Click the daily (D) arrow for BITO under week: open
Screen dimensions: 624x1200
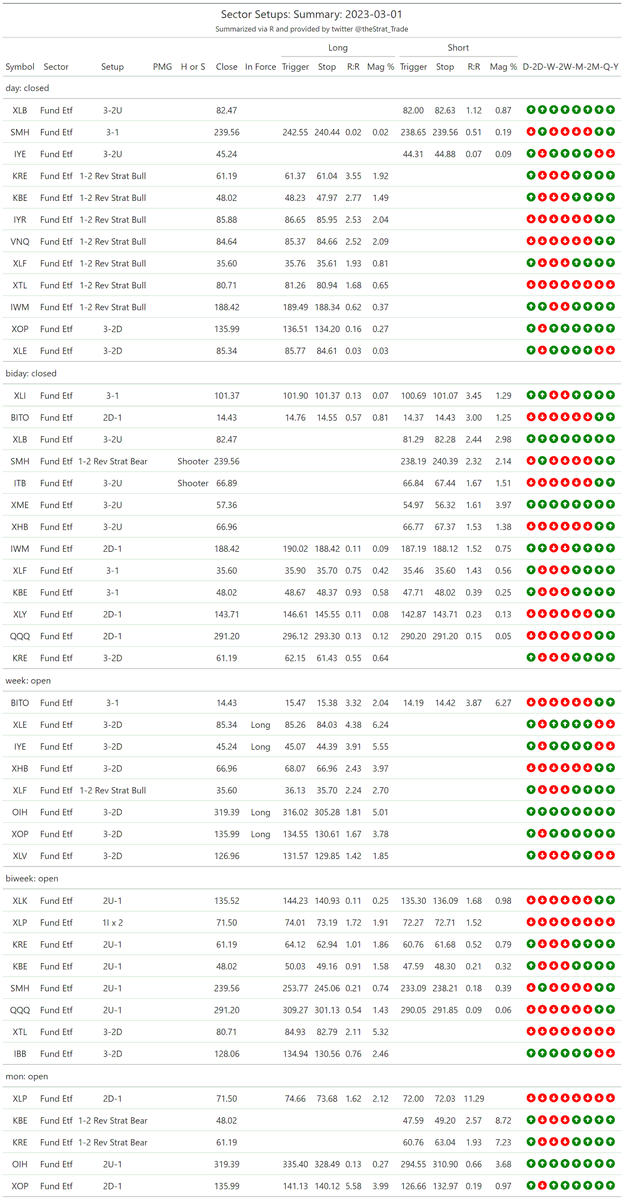pos(531,703)
